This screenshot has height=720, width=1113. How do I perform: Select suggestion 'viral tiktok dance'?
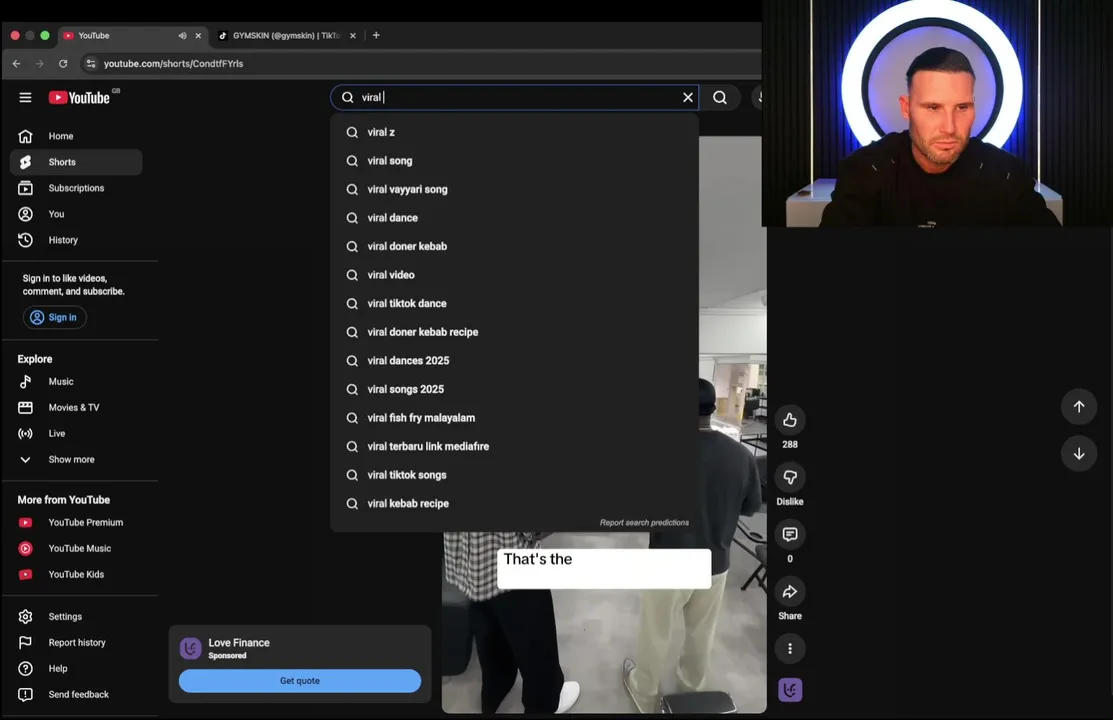pos(515,303)
